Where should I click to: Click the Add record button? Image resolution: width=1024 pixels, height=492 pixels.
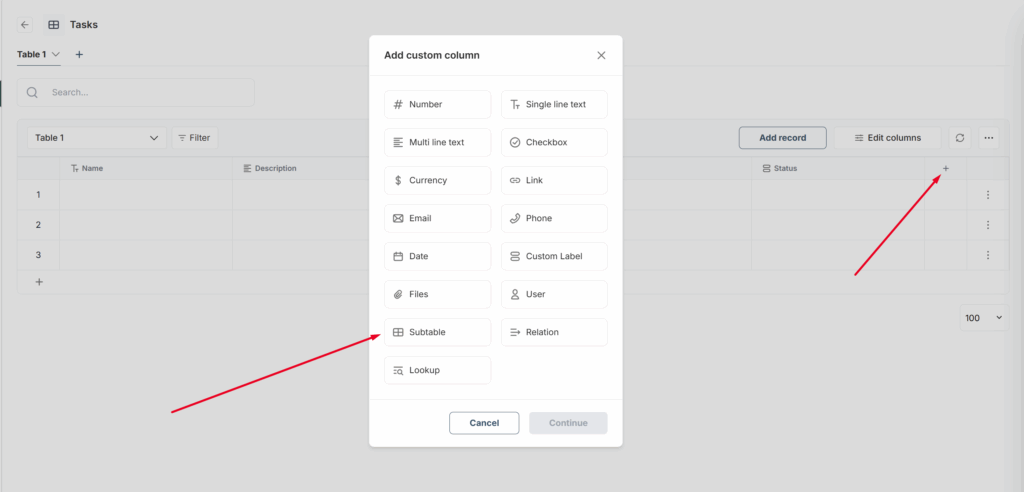(x=783, y=138)
